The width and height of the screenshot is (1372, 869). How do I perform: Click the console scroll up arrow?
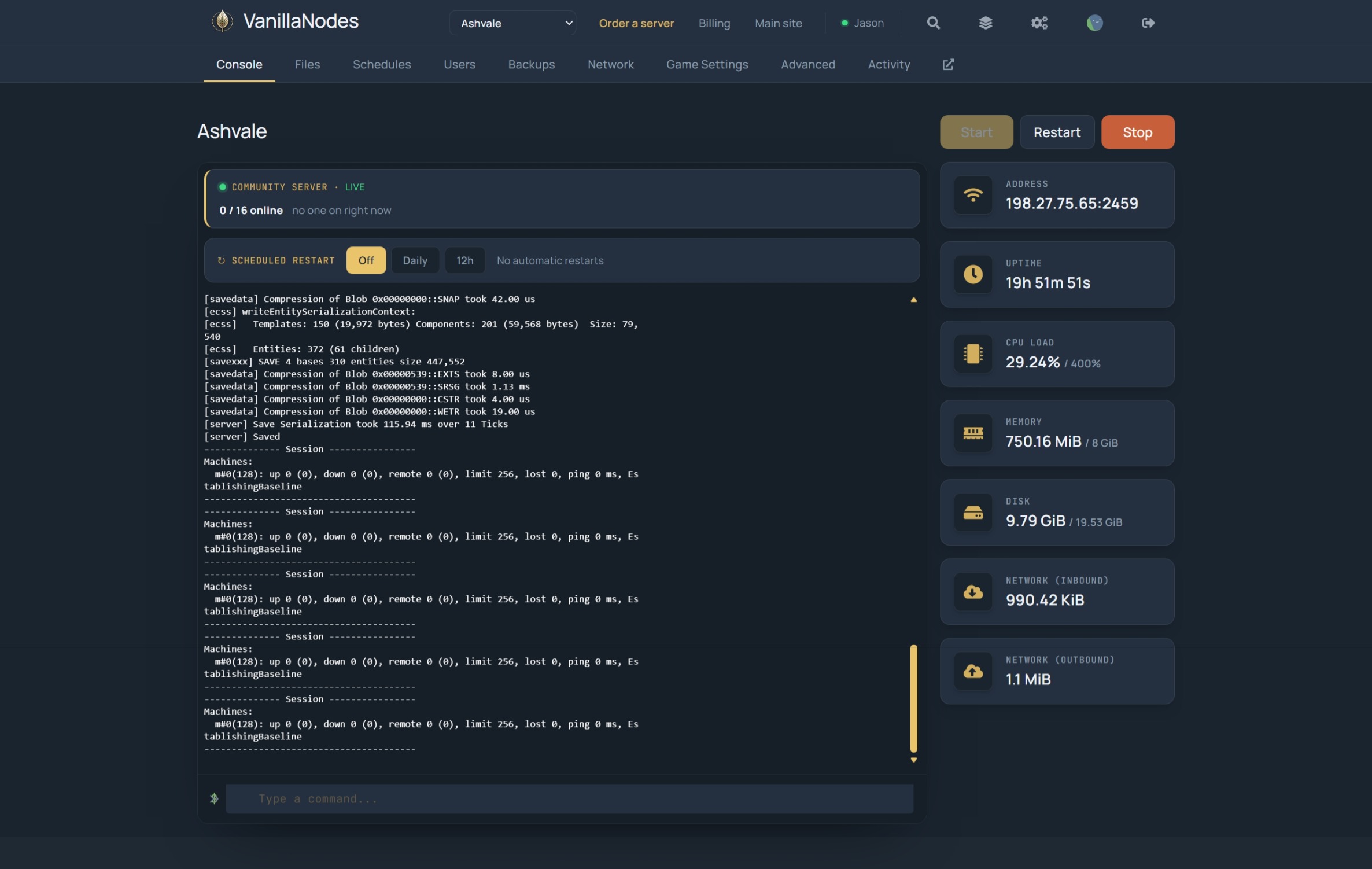click(x=913, y=300)
